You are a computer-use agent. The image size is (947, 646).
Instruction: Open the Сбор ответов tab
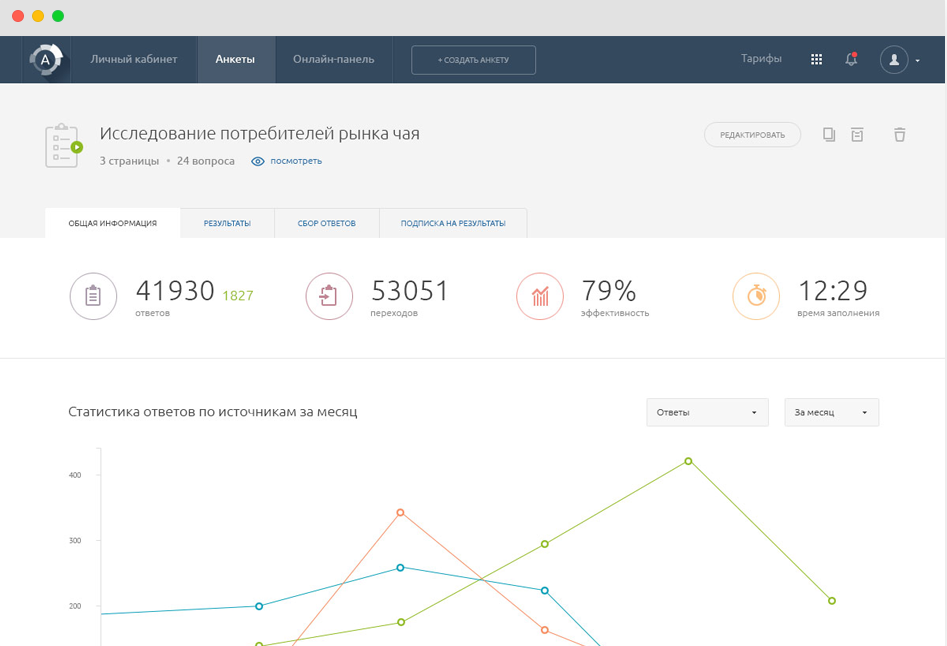click(x=326, y=223)
